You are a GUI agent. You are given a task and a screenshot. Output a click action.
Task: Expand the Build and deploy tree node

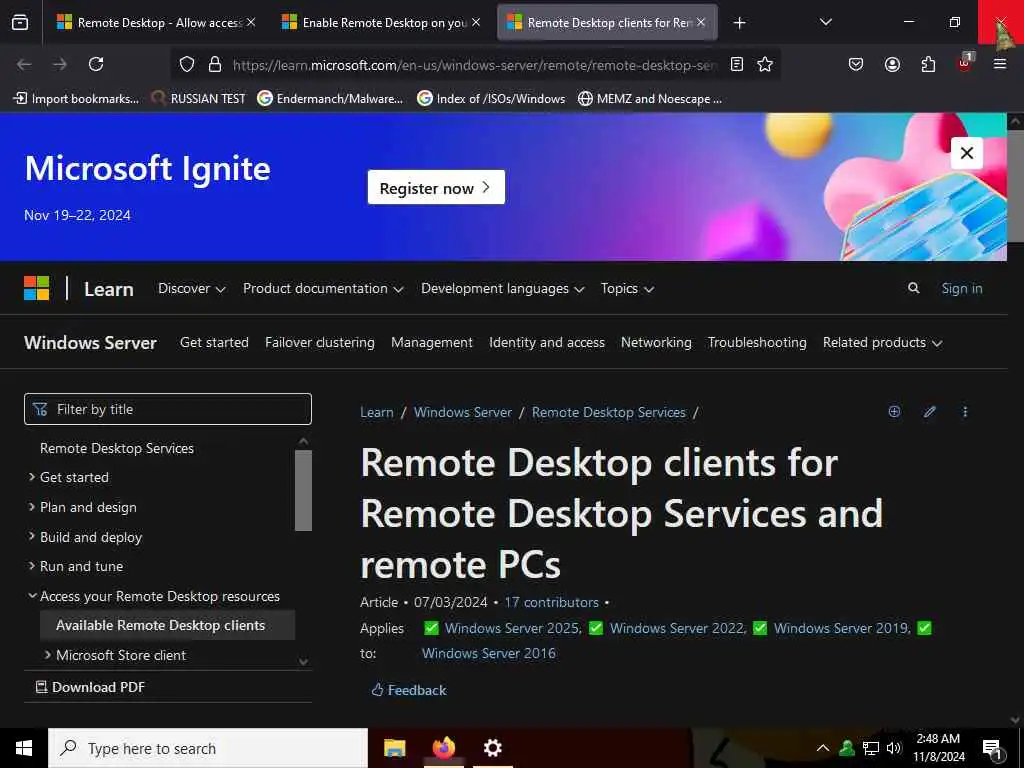pos(31,536)
